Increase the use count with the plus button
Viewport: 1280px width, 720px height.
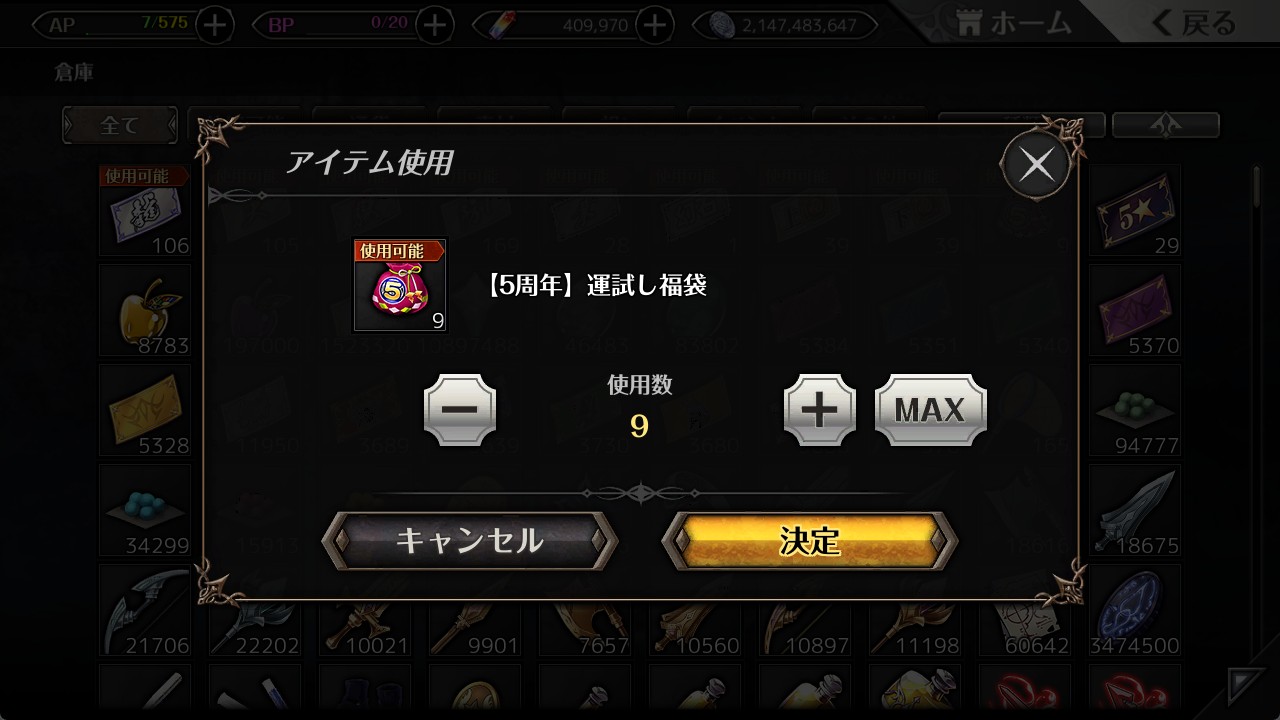[x=820, y=410]
